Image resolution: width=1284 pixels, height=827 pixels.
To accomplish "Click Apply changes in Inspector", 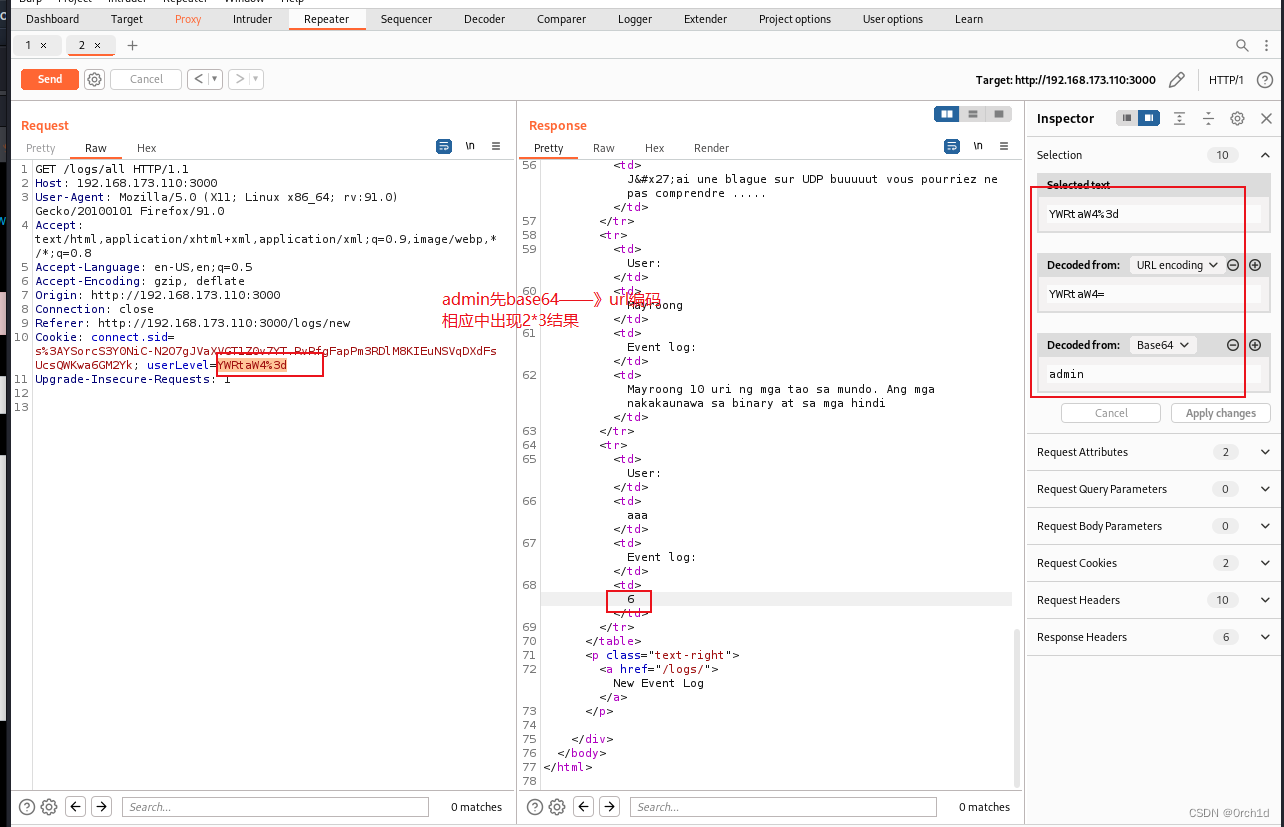I will coord(1220,413).
